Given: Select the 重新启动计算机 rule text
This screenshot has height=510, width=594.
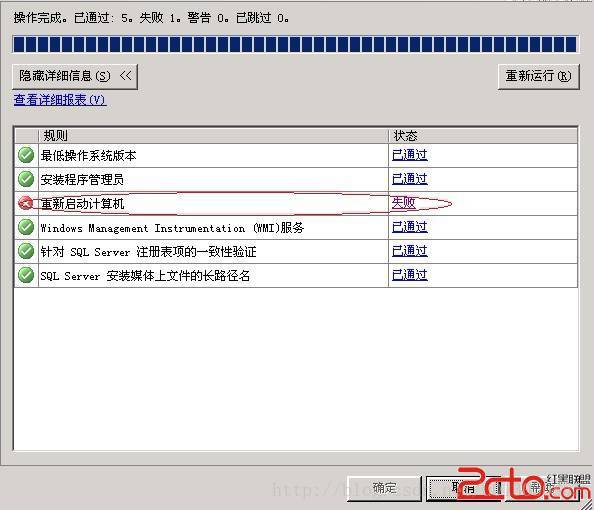Looking at the screenshot, I should tap(82, 204).
